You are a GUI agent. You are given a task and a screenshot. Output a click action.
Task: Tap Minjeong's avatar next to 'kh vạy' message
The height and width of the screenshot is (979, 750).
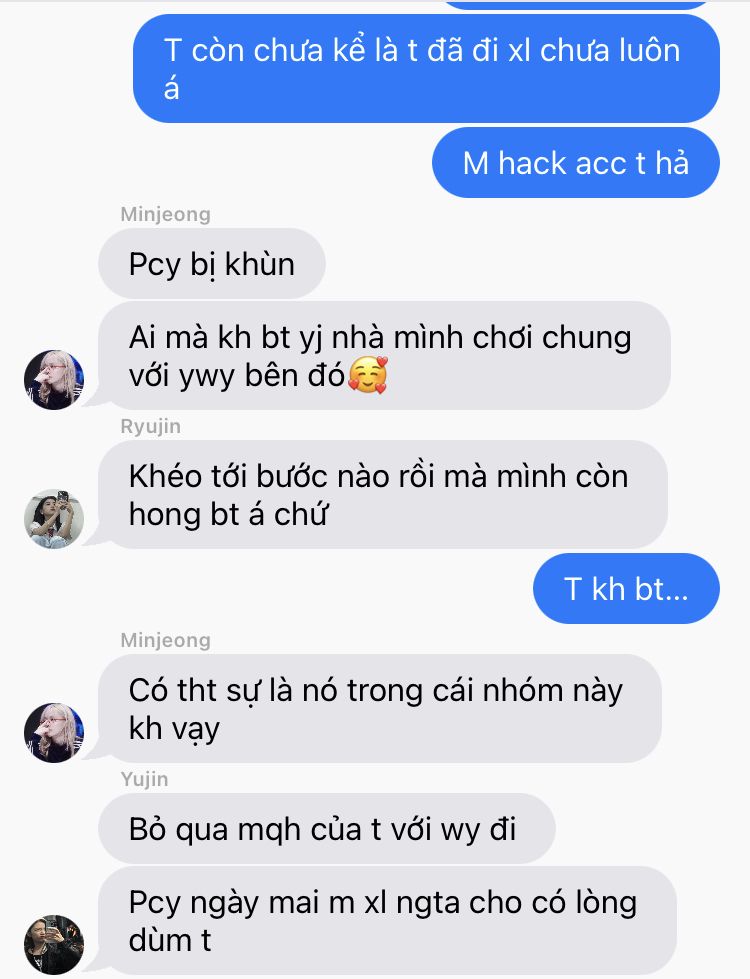click(54, 732)
